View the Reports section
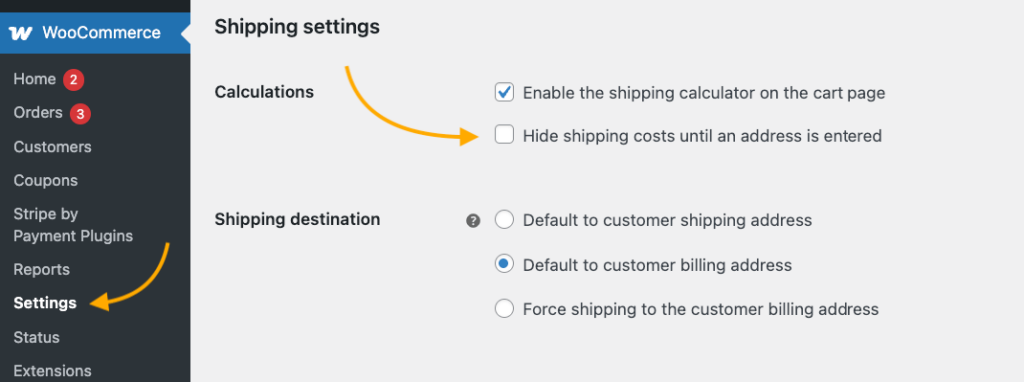This screenshot has height=382, width=1024. coord(42,270)
